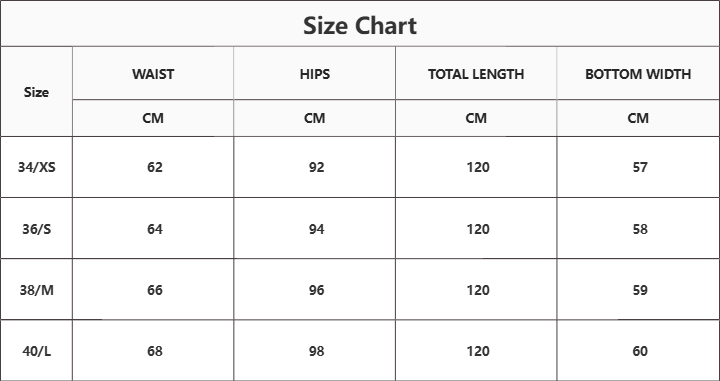Click the 36/S size row label

(x=37, y=229)
